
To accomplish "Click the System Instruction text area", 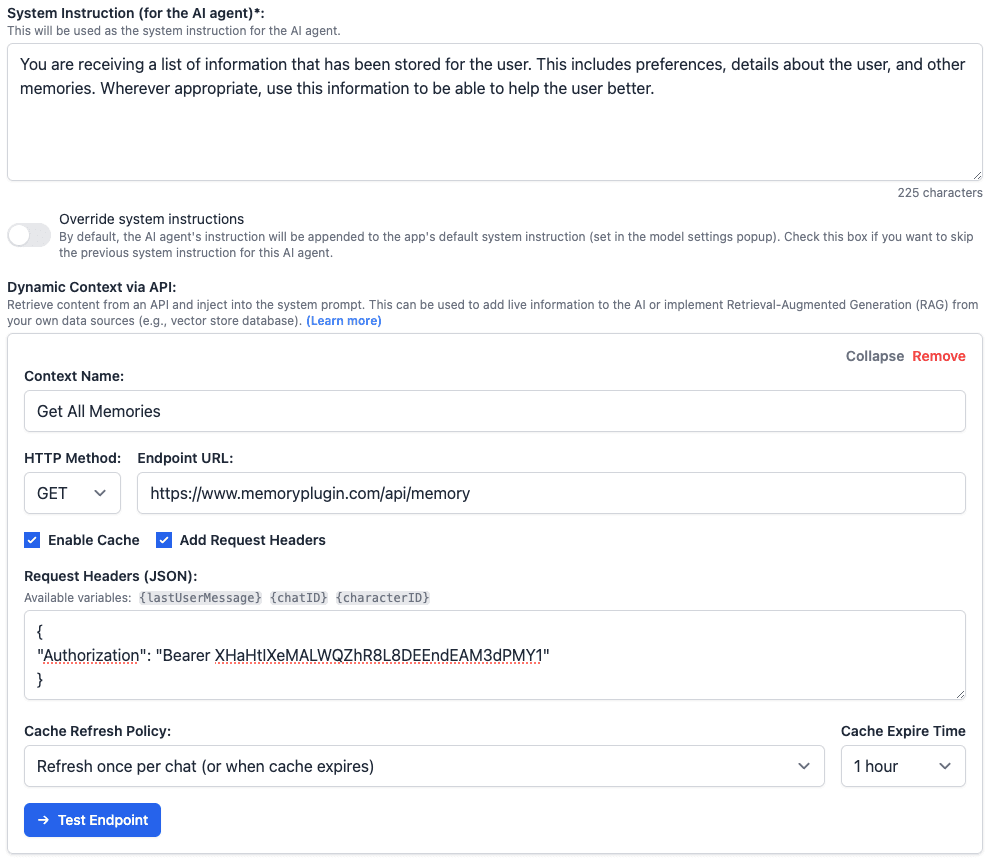I will tap(495, 112).
